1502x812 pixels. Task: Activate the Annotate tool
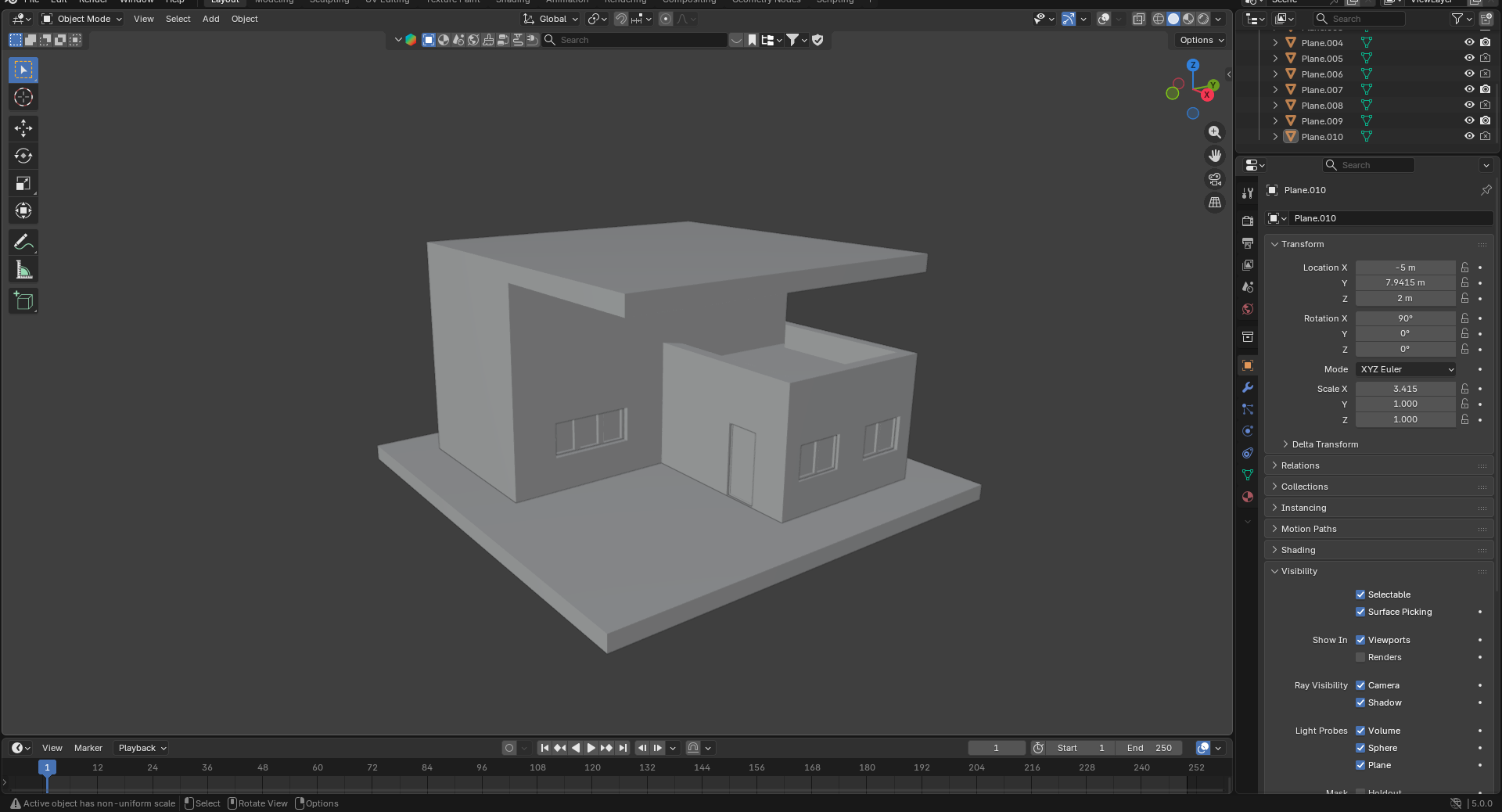coord(23,243)
